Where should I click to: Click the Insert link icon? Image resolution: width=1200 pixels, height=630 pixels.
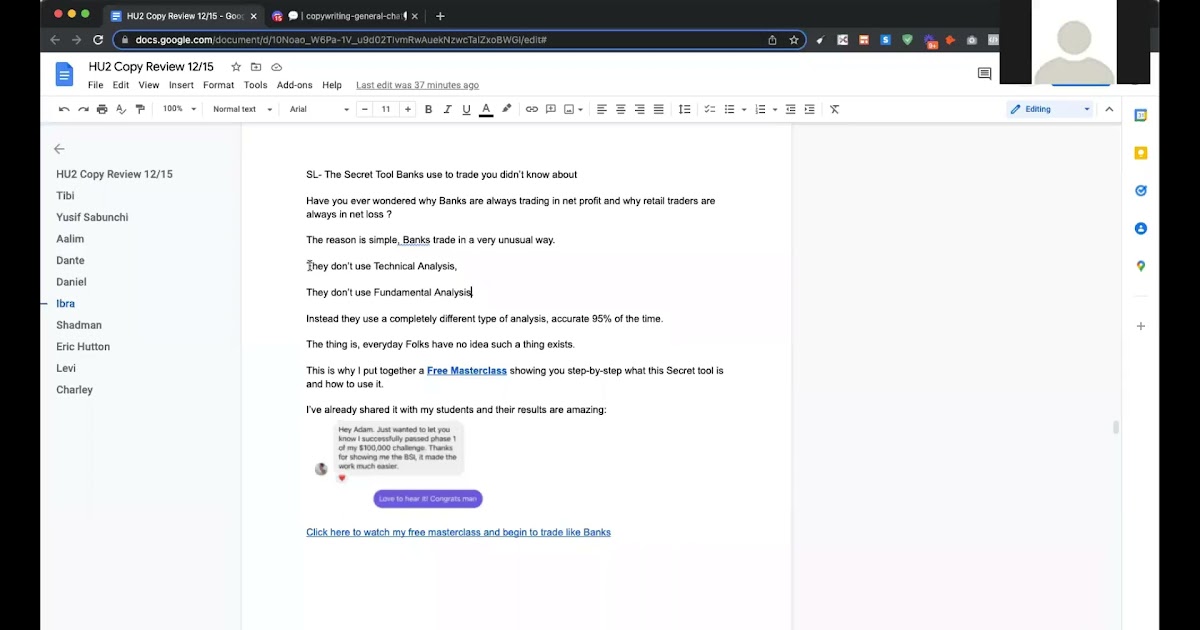coord(532,109)
